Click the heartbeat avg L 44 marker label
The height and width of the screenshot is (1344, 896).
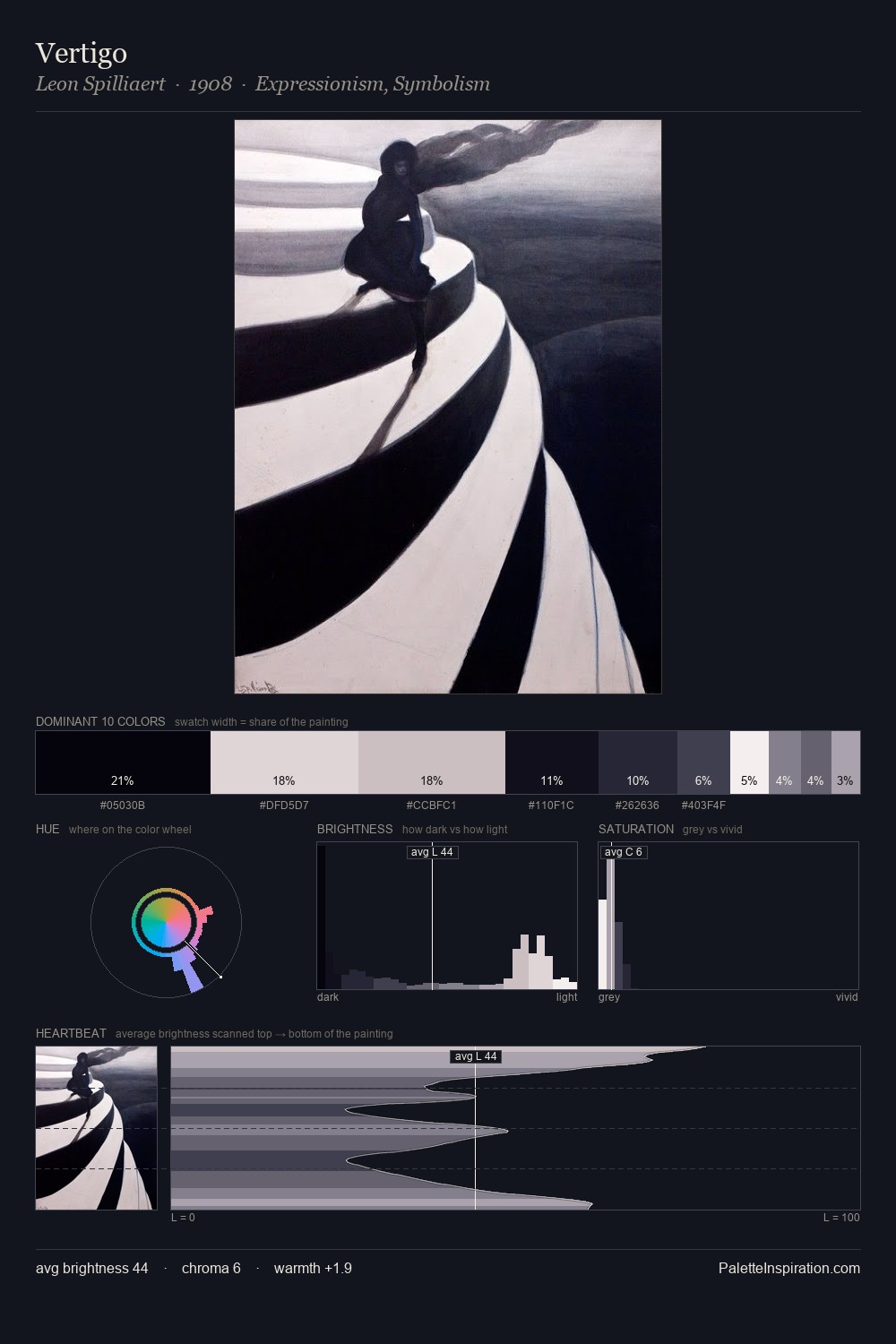click(475, 1056)
